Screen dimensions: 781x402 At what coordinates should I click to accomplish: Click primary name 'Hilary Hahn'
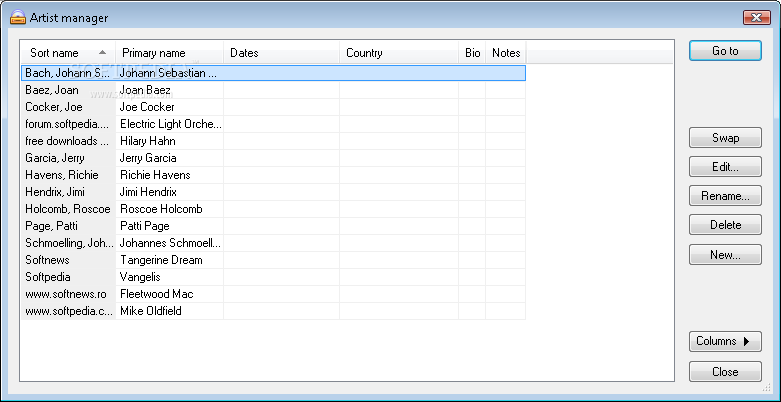pos(147,141)
